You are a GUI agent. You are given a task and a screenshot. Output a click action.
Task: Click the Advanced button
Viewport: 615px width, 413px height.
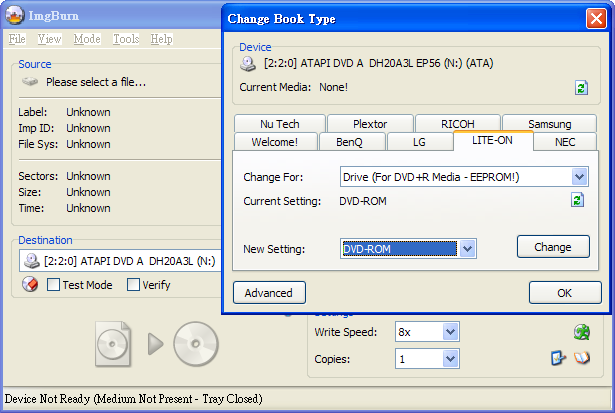coord(269,293)
